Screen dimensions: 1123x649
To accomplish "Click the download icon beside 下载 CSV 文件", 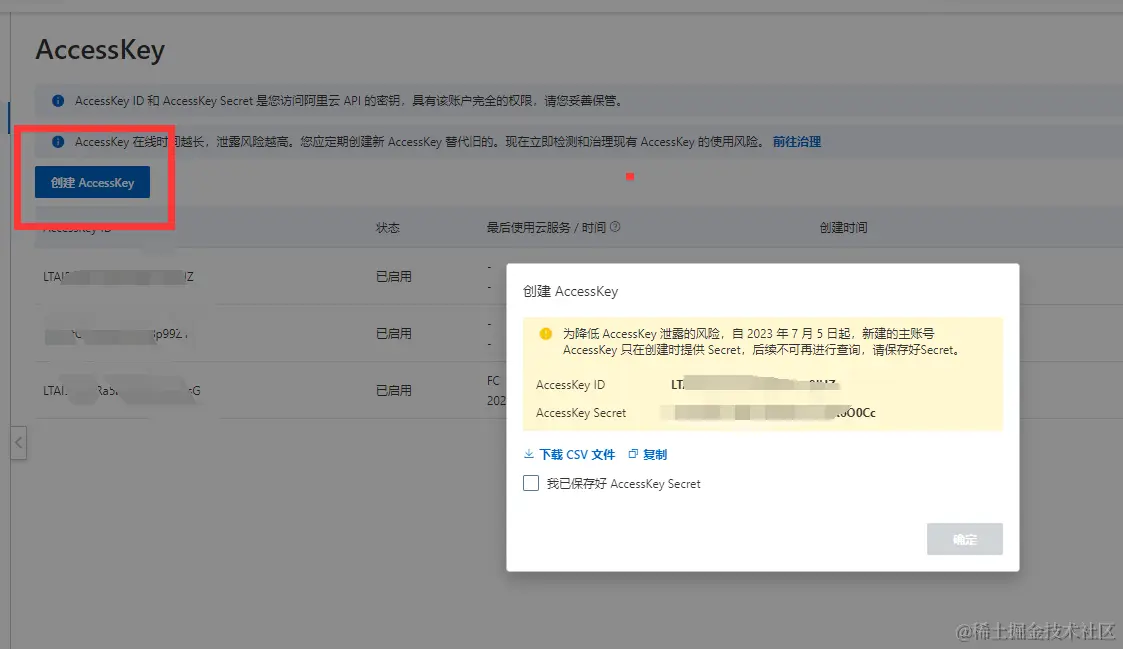I will 529,454.
